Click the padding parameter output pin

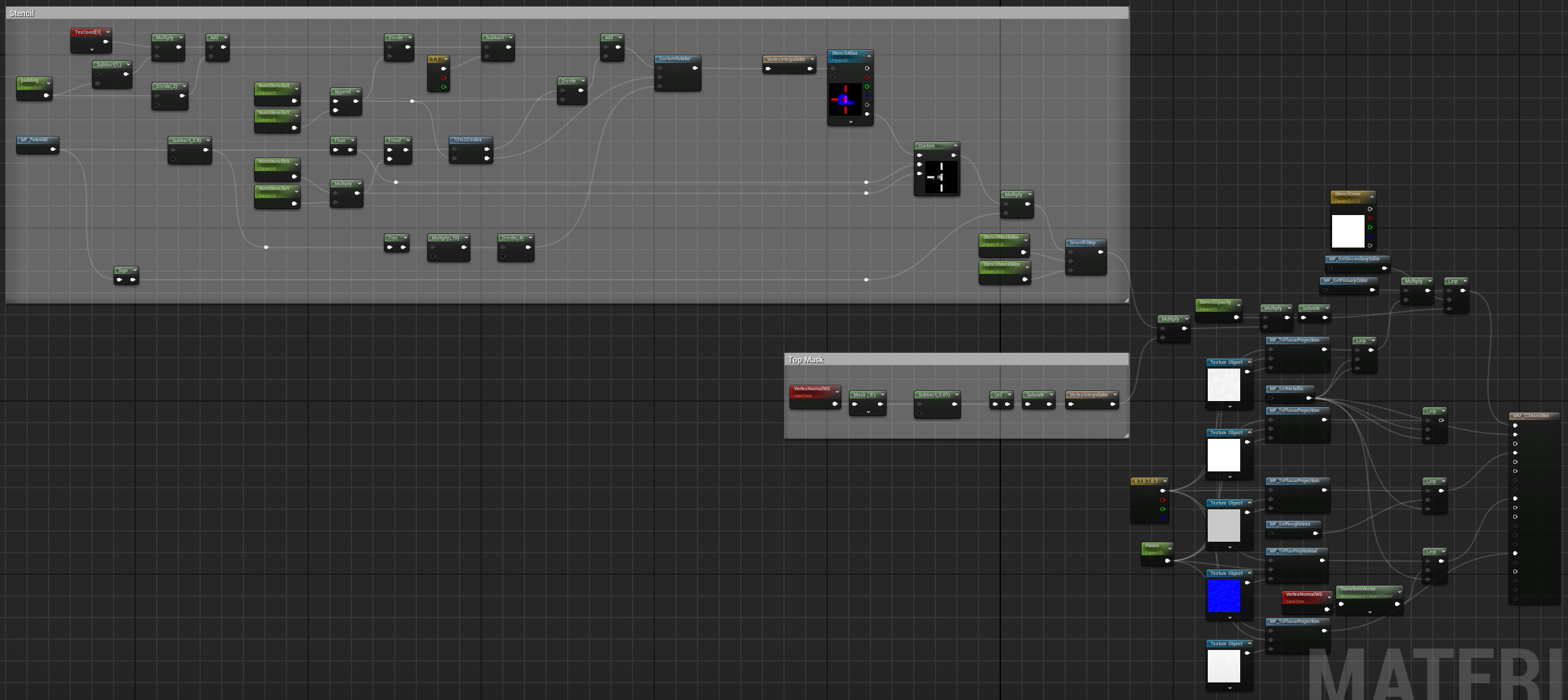coord(46,95)
